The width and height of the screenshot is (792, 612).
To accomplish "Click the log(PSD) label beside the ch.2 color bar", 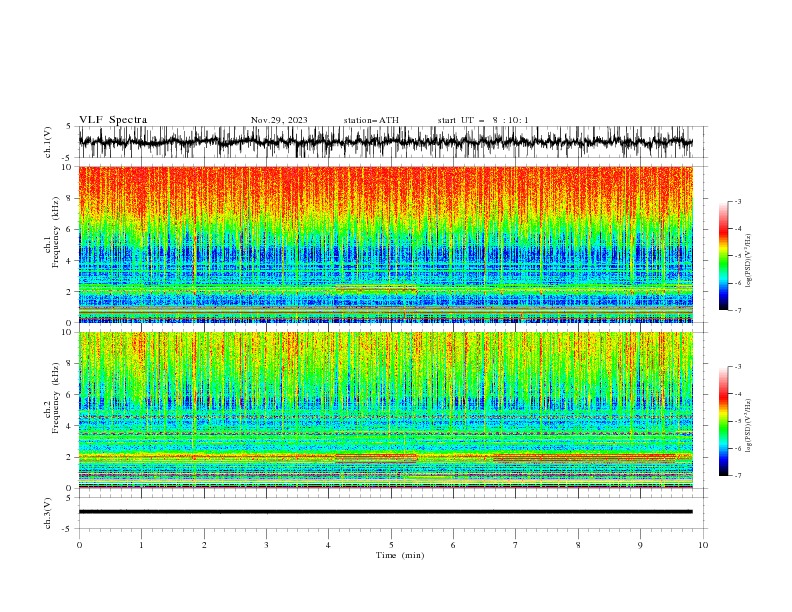I will [748, 424].
